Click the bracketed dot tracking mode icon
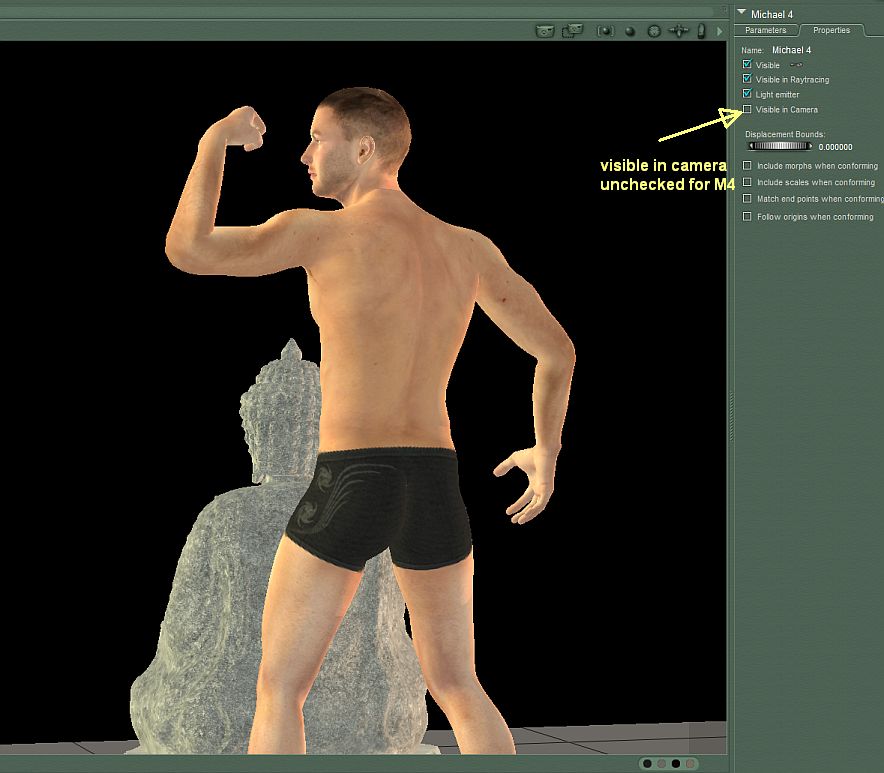The height and width of the screenshot is (773, 884). (x=605, y=31)
